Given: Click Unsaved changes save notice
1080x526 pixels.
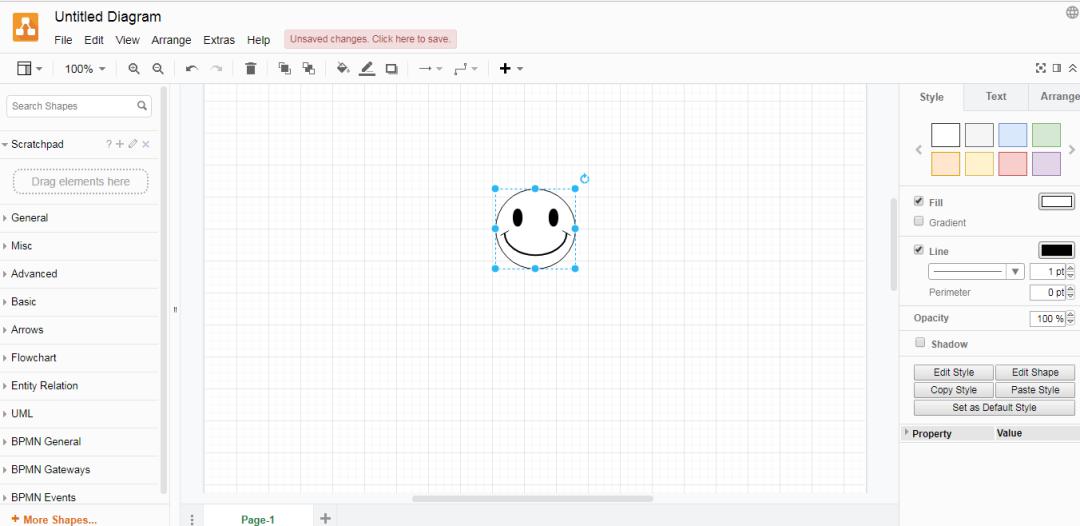Looking at the screenshot, I should coord(371,39).
